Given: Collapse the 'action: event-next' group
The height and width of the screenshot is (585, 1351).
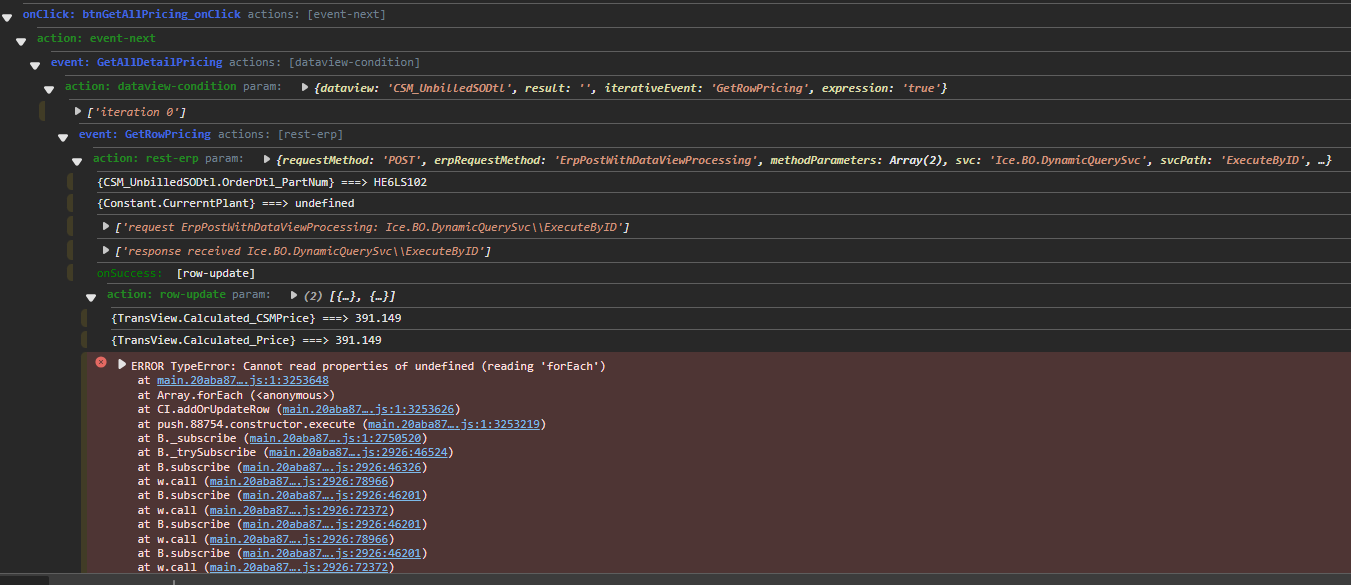Looking at the screenshot, I should click(x=22, y=41).
